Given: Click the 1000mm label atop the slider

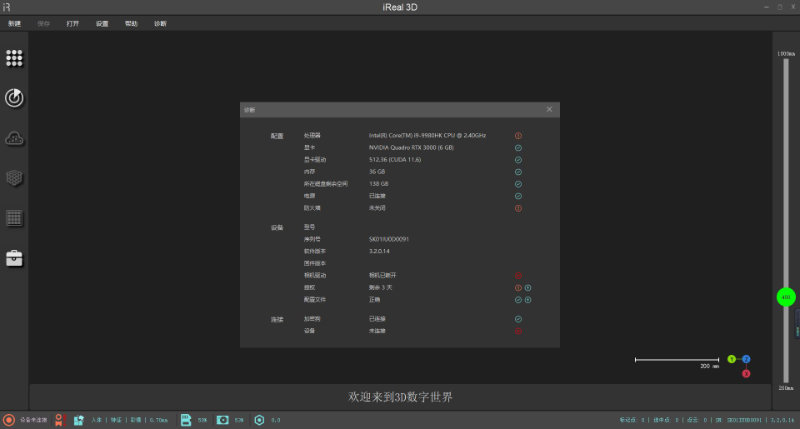Looking at the screenshot, I should [x=786, y=54].
